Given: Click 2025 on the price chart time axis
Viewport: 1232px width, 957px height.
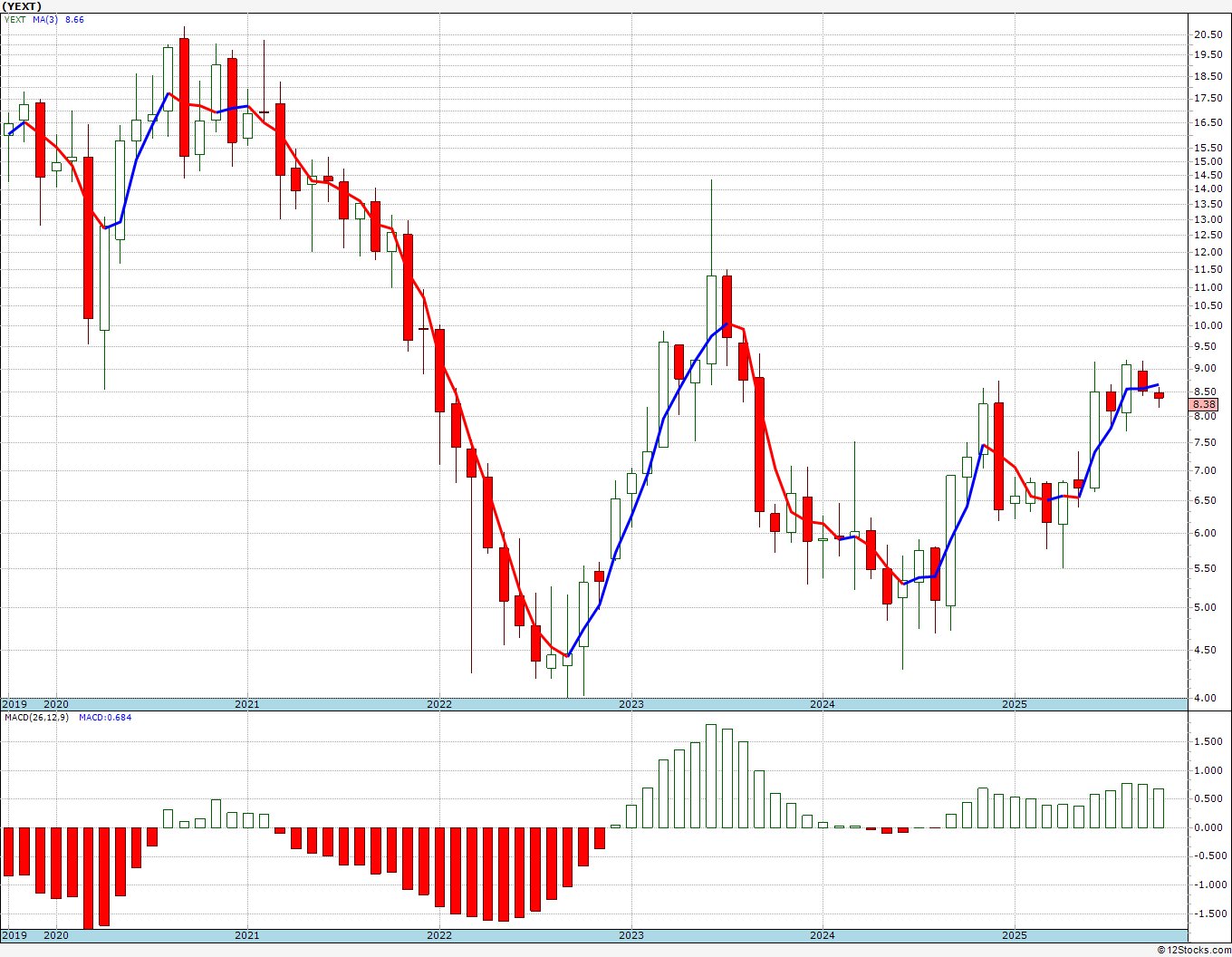Looking at the screenshot, I should [1015, 704].
